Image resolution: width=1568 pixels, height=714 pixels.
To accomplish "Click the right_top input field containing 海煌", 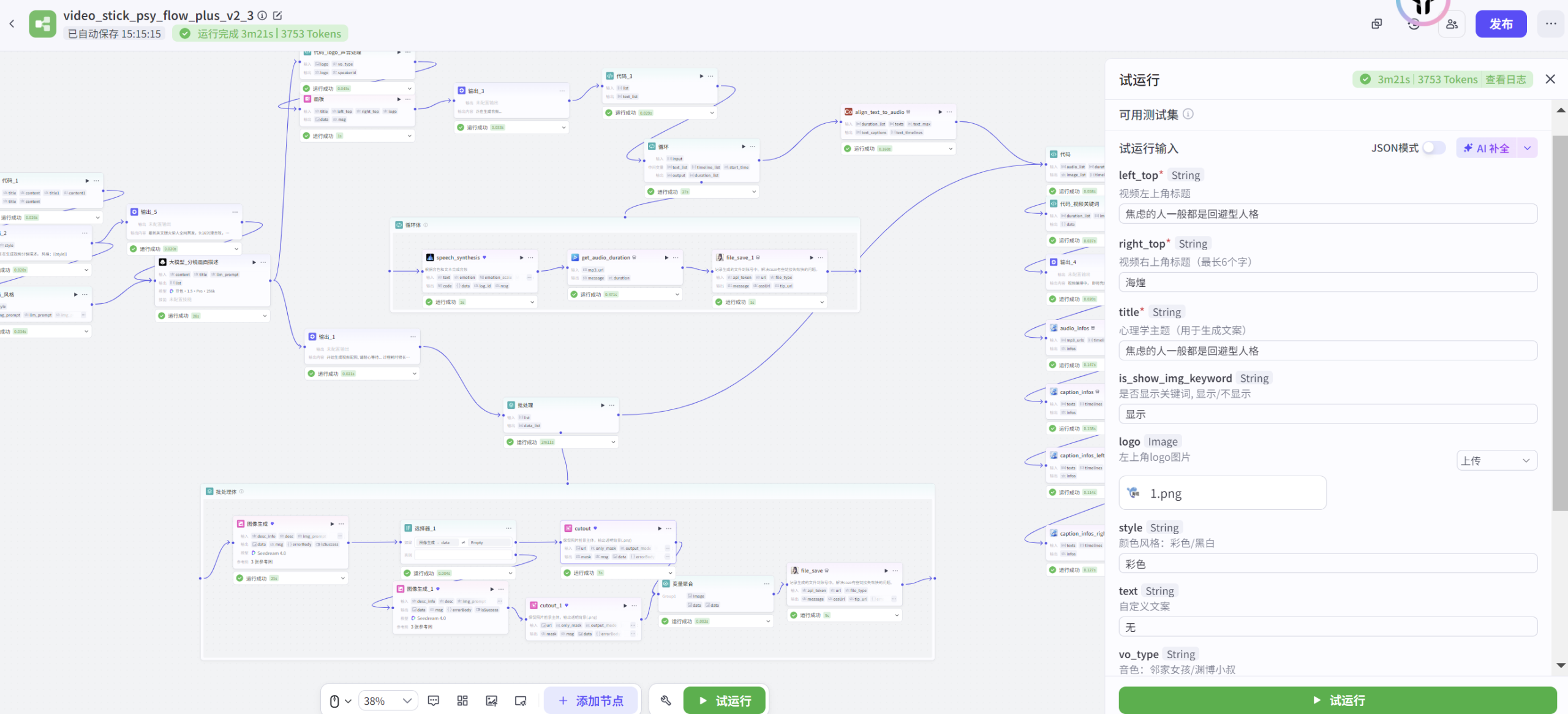I will [x=1327, y=283].
